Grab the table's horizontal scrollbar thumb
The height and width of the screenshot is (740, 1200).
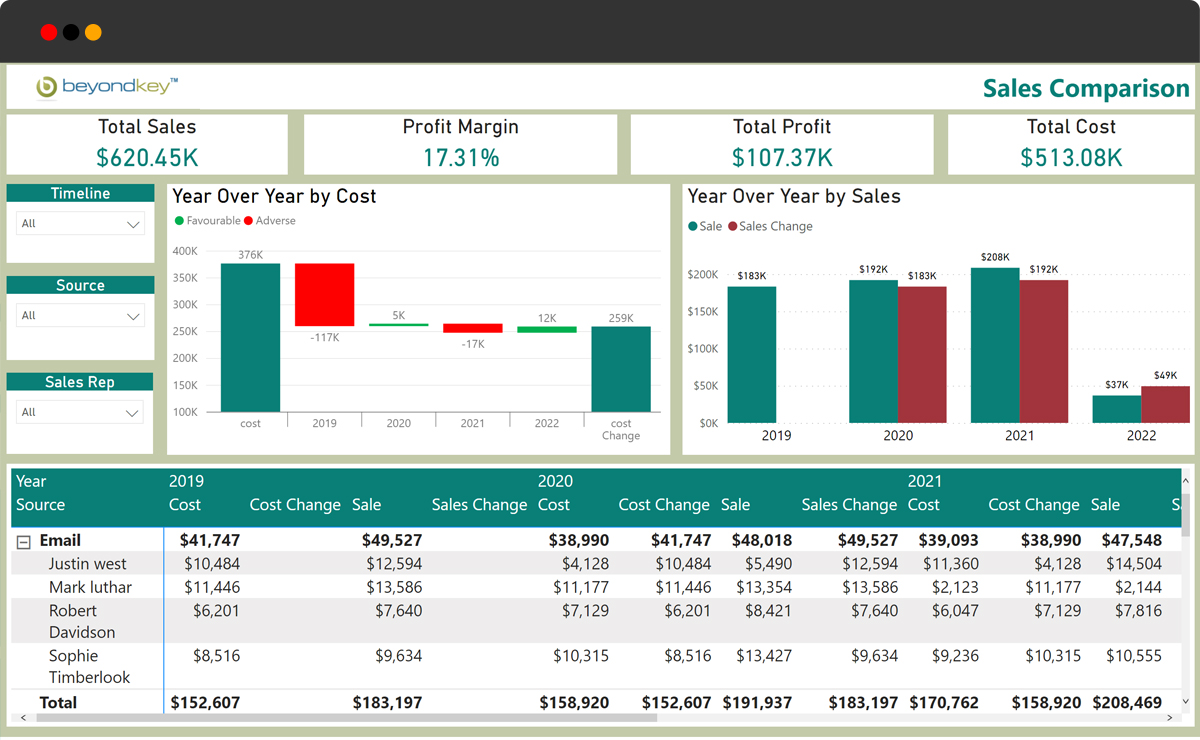[340, 718]
